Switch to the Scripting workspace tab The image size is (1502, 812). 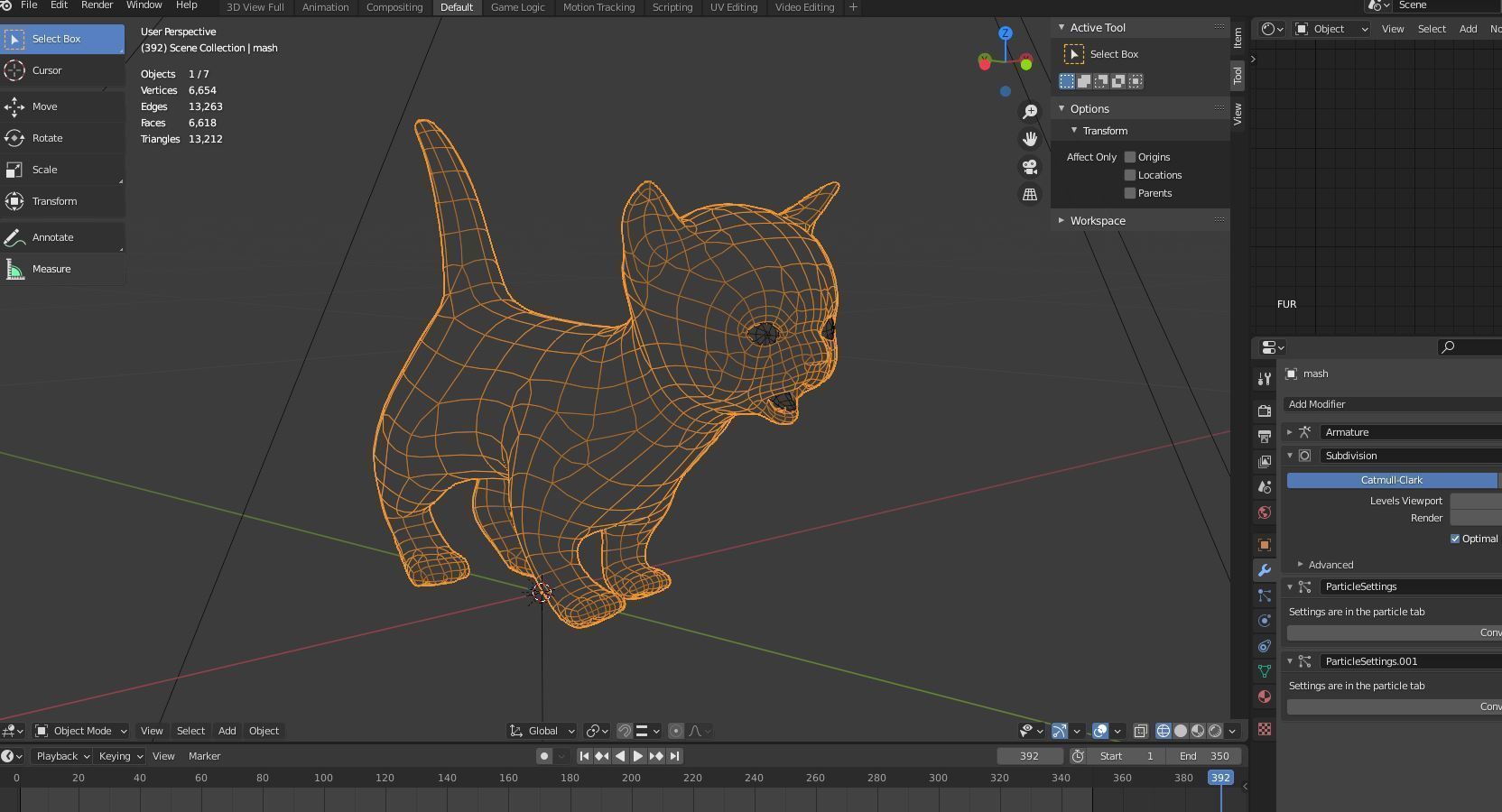672,7
